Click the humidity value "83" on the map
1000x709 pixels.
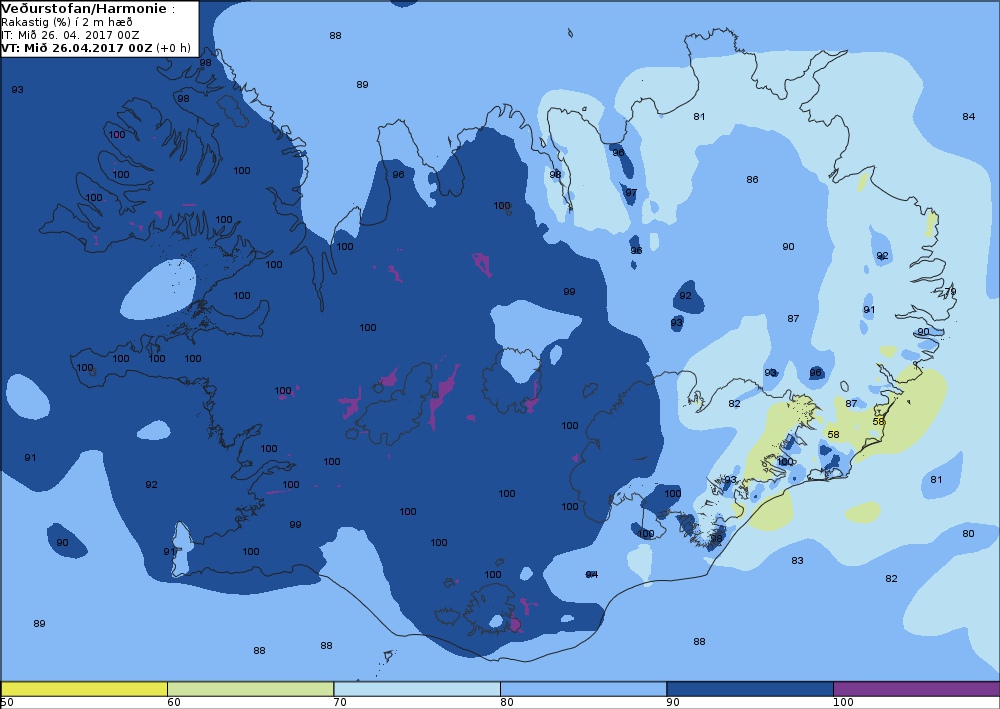[797, 561]
